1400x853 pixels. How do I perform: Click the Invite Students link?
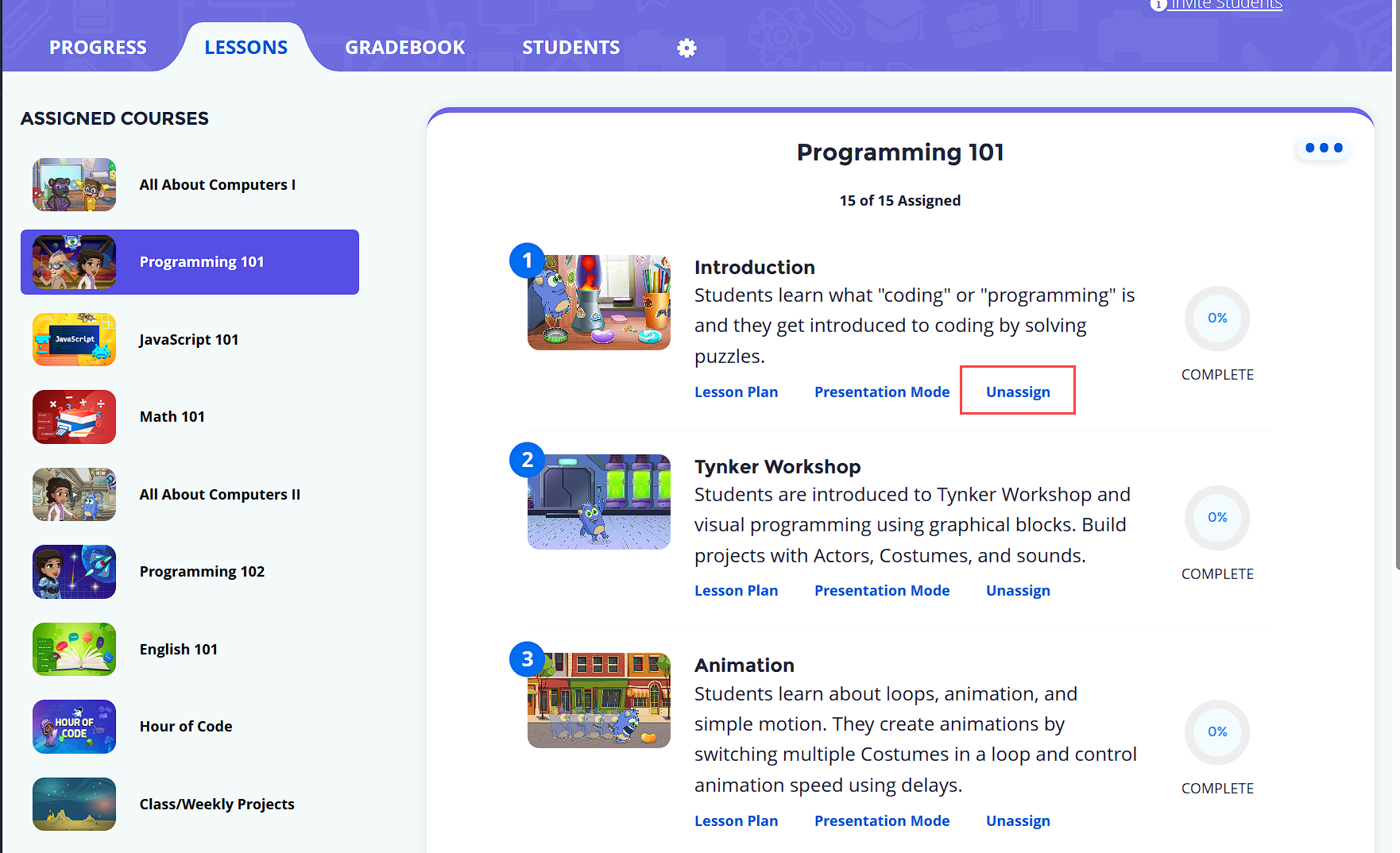(1226, 5)
